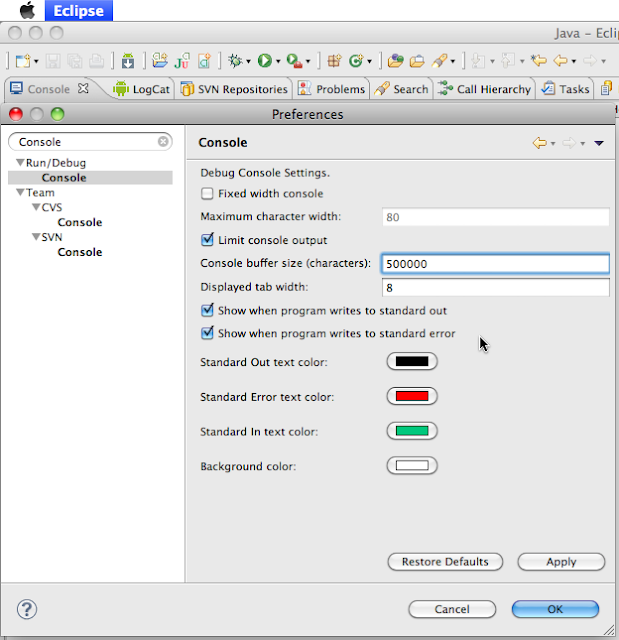Open Standard Error text color swatch

(412, 396)
